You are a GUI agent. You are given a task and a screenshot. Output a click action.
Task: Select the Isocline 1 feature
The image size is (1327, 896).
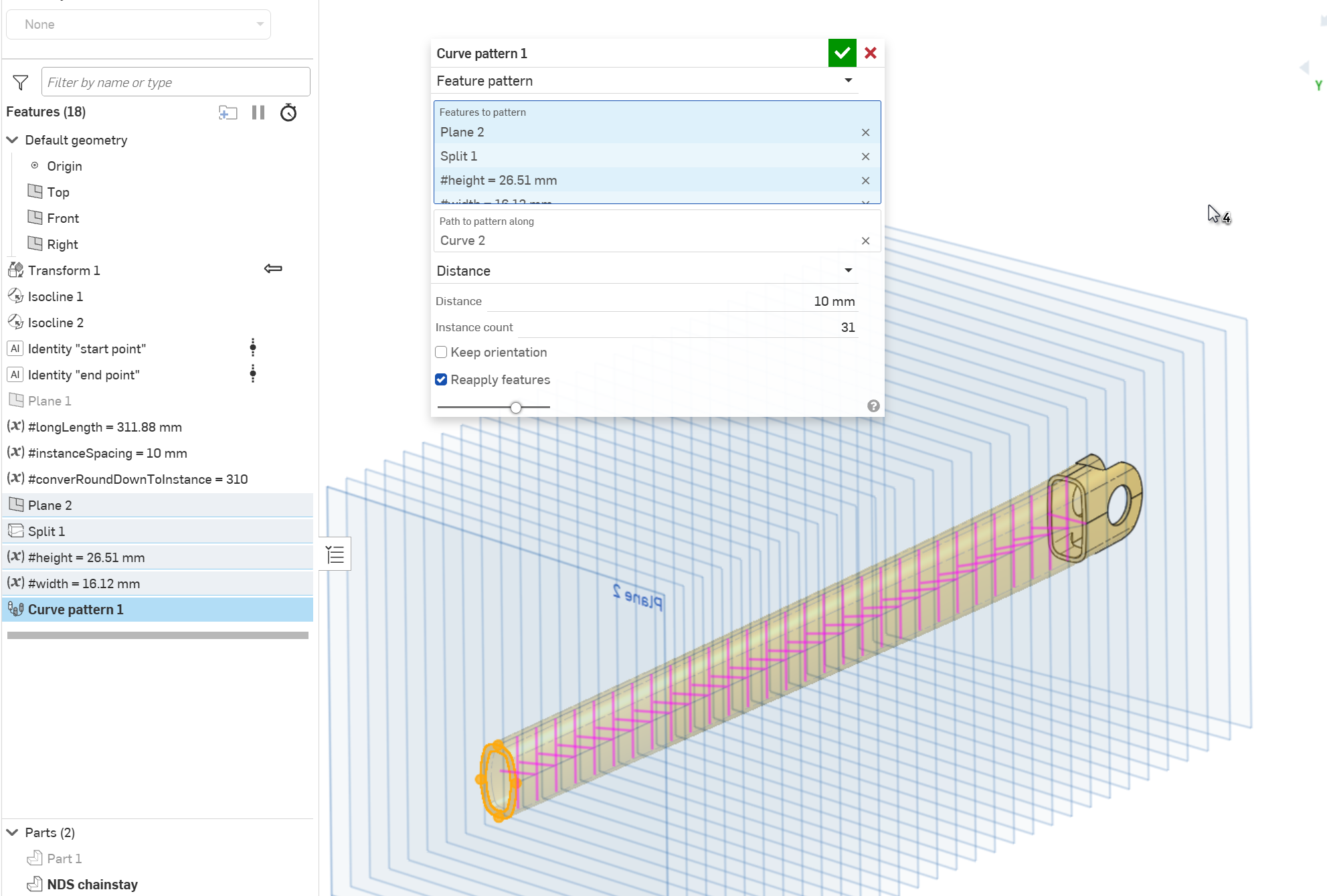[x=55, y=296]
